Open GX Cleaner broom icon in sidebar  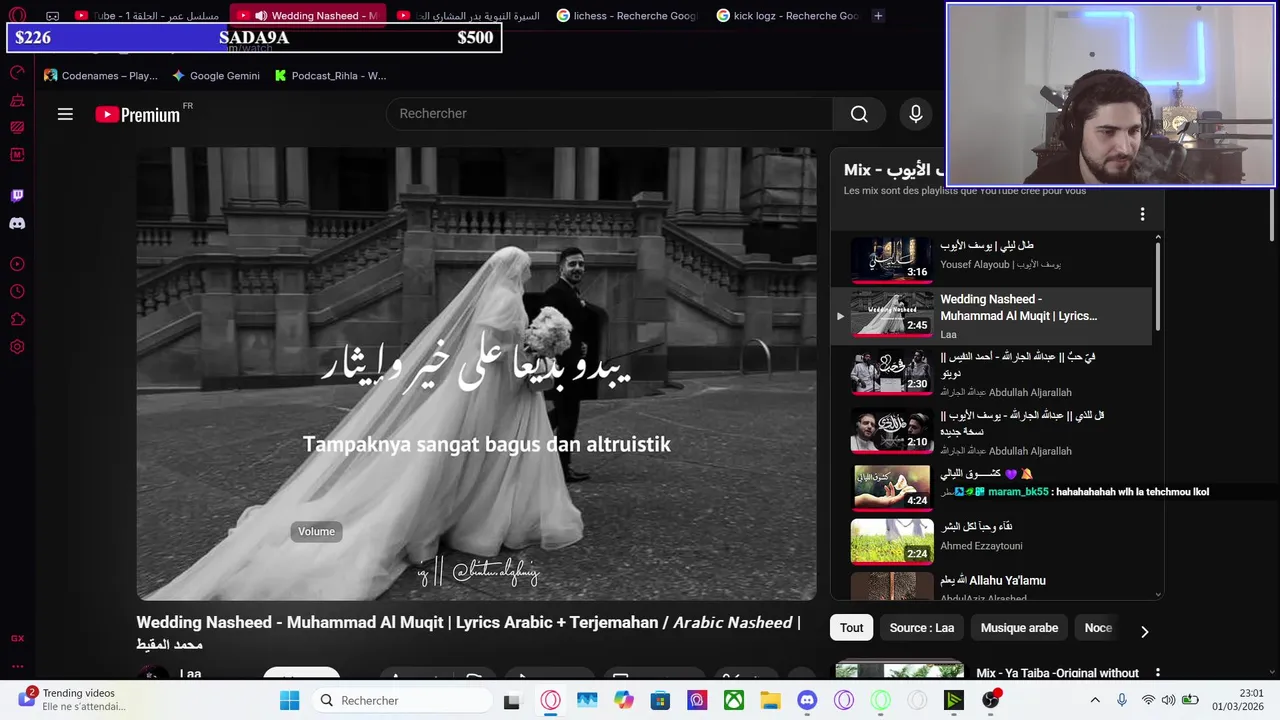tap(17, 100)
